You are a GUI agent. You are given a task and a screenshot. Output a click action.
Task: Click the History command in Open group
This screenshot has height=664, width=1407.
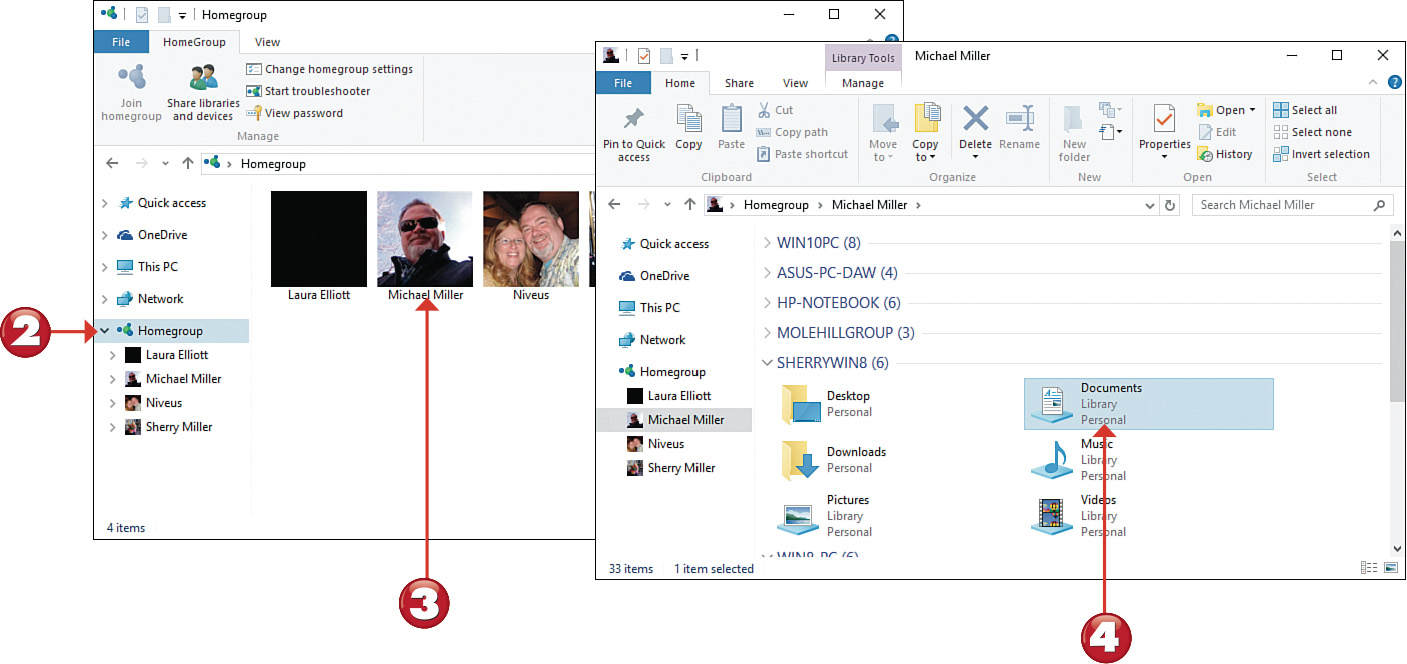tap(1224, 154)
